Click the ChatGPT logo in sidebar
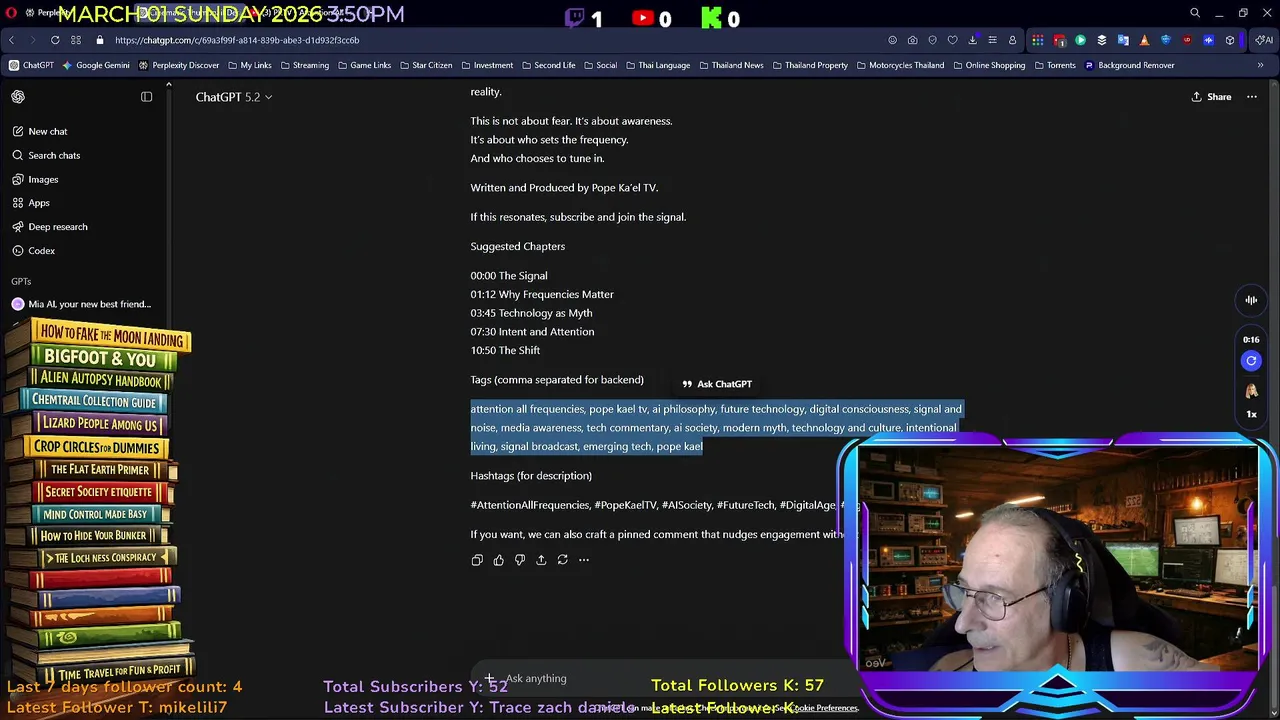1280x720 pixels. 18,97
